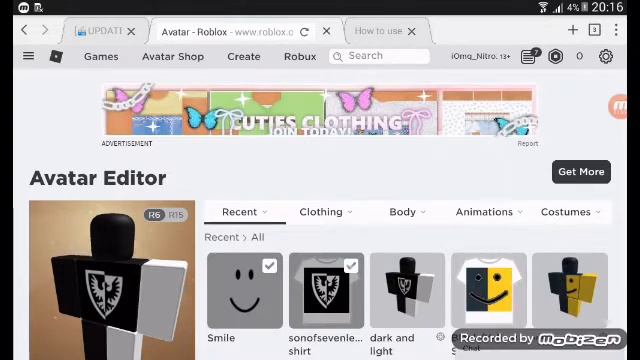Viewport: 640px width, 360px height.
Task: Click the Roblox logo home icon
Action: [x=56, y=56]
